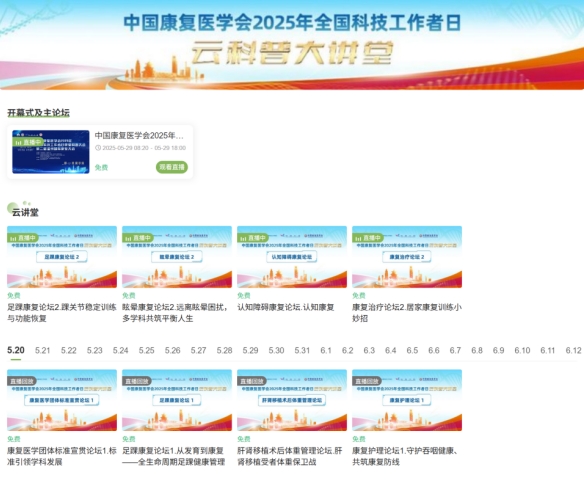Select the 6.11 date tab

[x=548, y=351]
